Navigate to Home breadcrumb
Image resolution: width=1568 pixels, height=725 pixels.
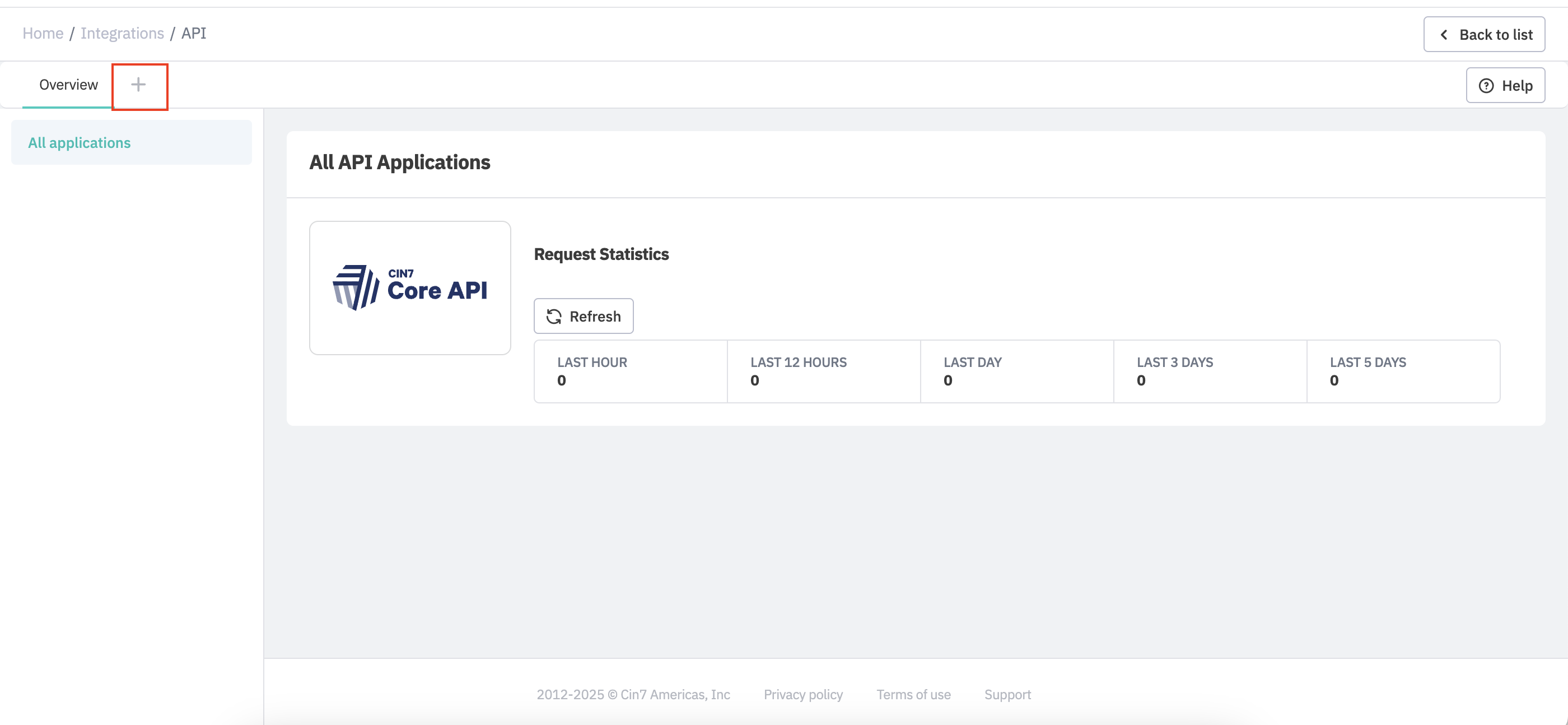pos(43,33)
